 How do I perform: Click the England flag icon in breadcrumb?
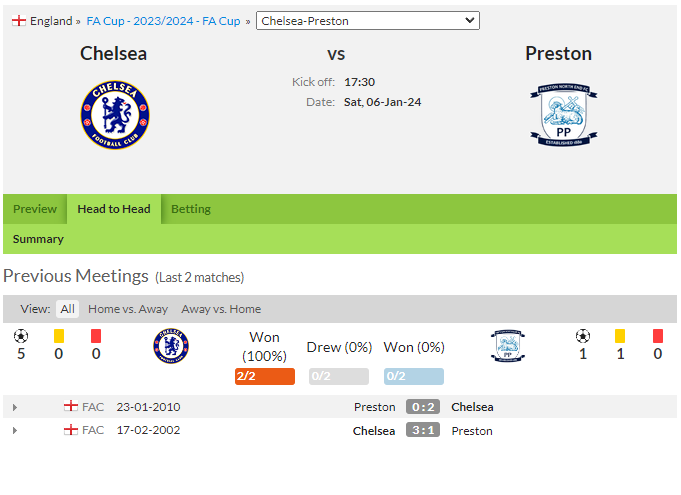[x=19, y=21]
